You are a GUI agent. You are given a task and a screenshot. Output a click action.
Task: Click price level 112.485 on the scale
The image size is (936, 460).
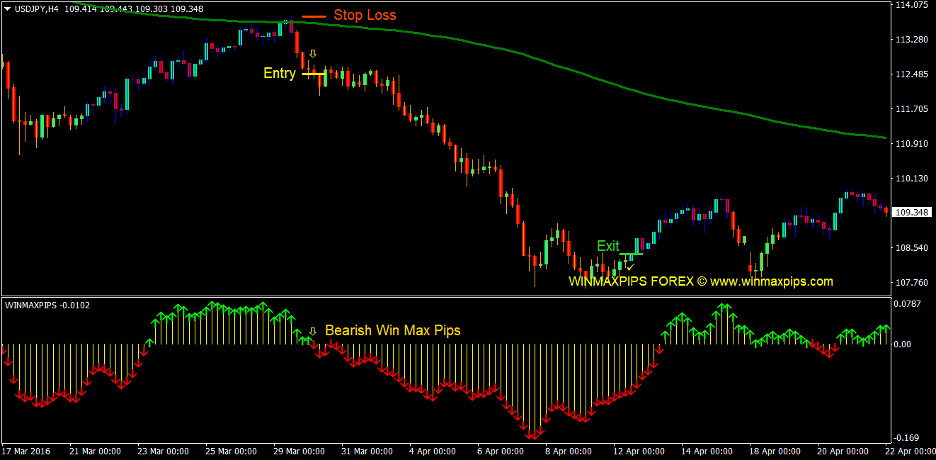[911, 74]
